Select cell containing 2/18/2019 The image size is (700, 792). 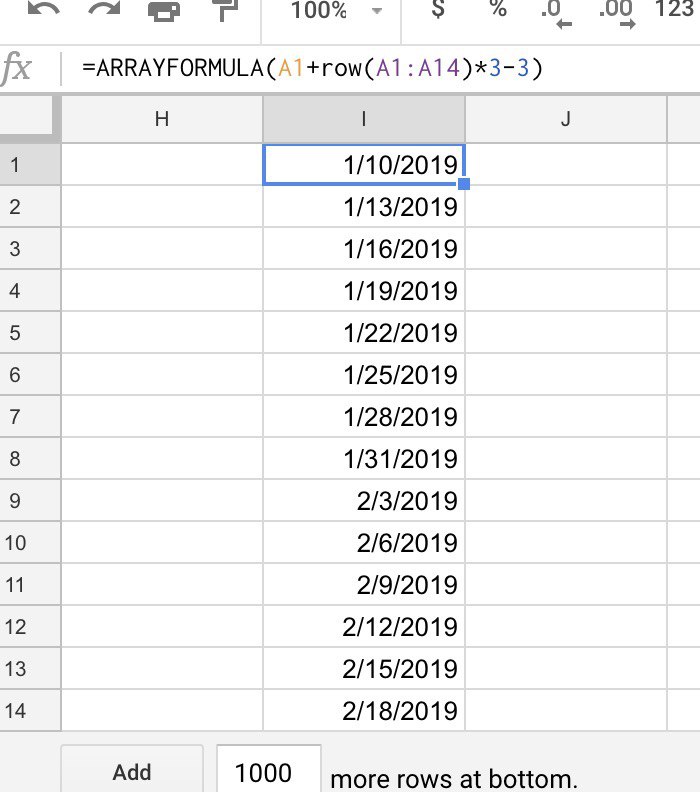[x=364, y=711]
